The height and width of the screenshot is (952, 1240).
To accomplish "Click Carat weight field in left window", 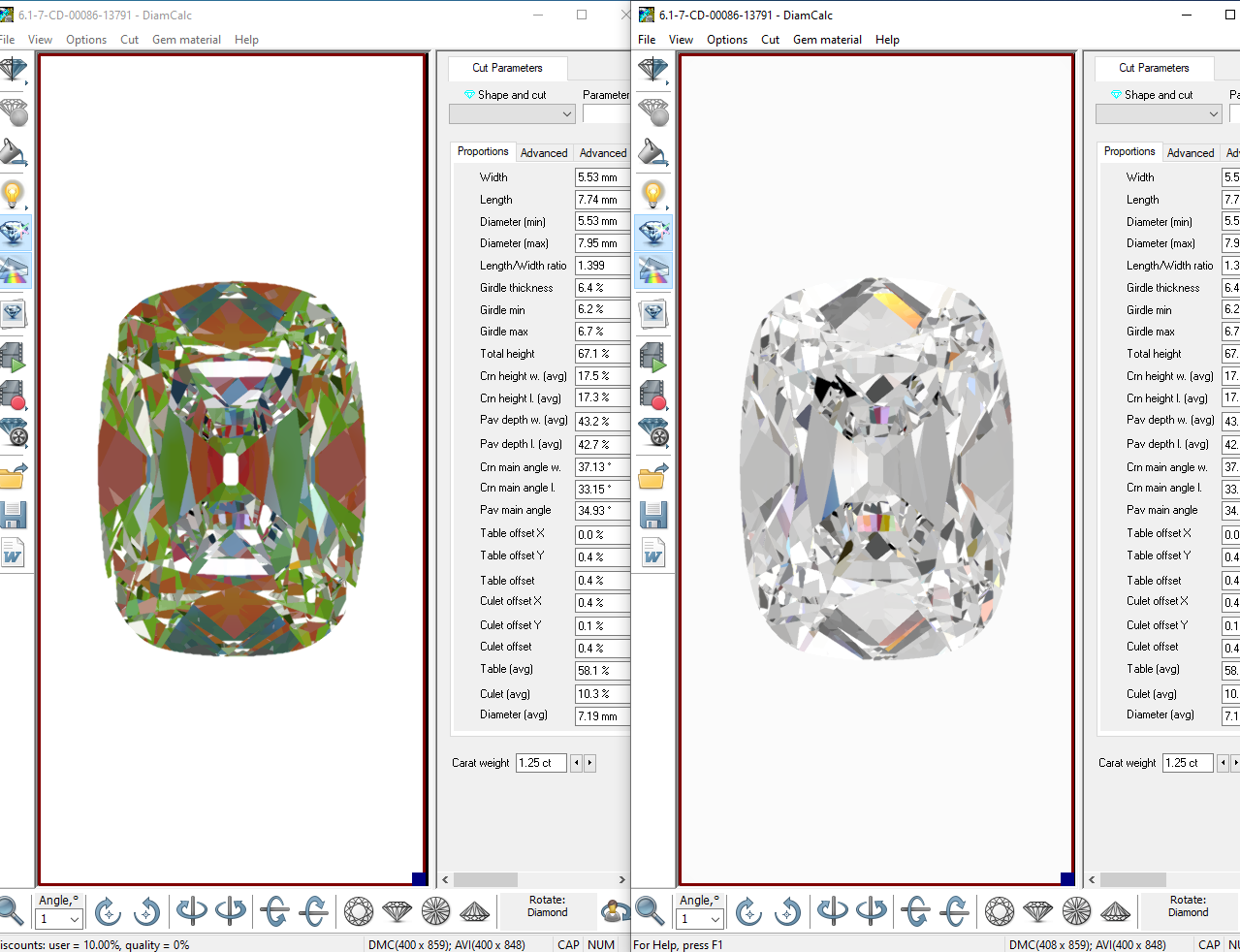I will tap(541, 763).
